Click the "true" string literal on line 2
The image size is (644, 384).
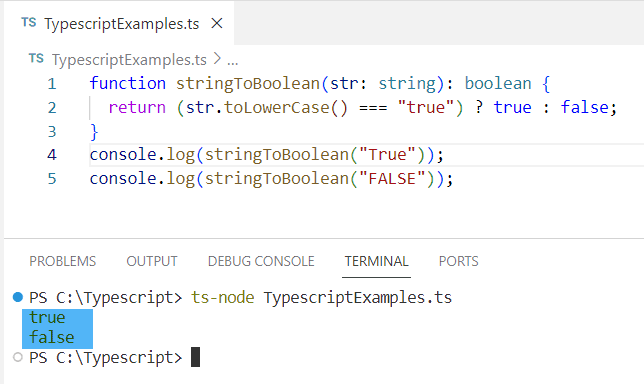426,107
